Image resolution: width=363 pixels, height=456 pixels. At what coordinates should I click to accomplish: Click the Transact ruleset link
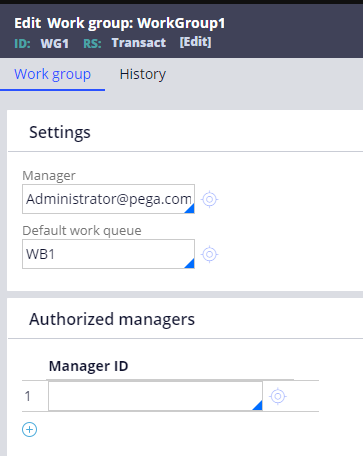[139, 43]
